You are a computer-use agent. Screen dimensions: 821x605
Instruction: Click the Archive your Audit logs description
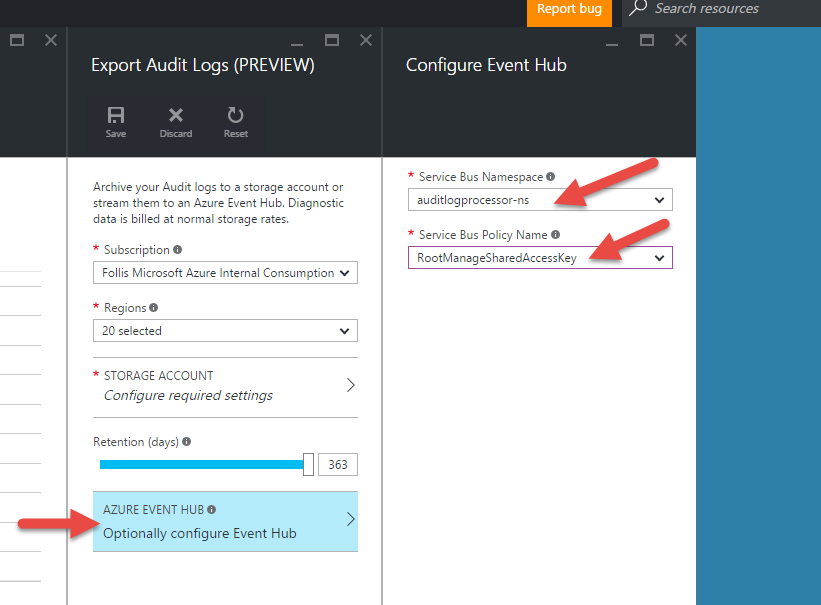coord(218,203)
